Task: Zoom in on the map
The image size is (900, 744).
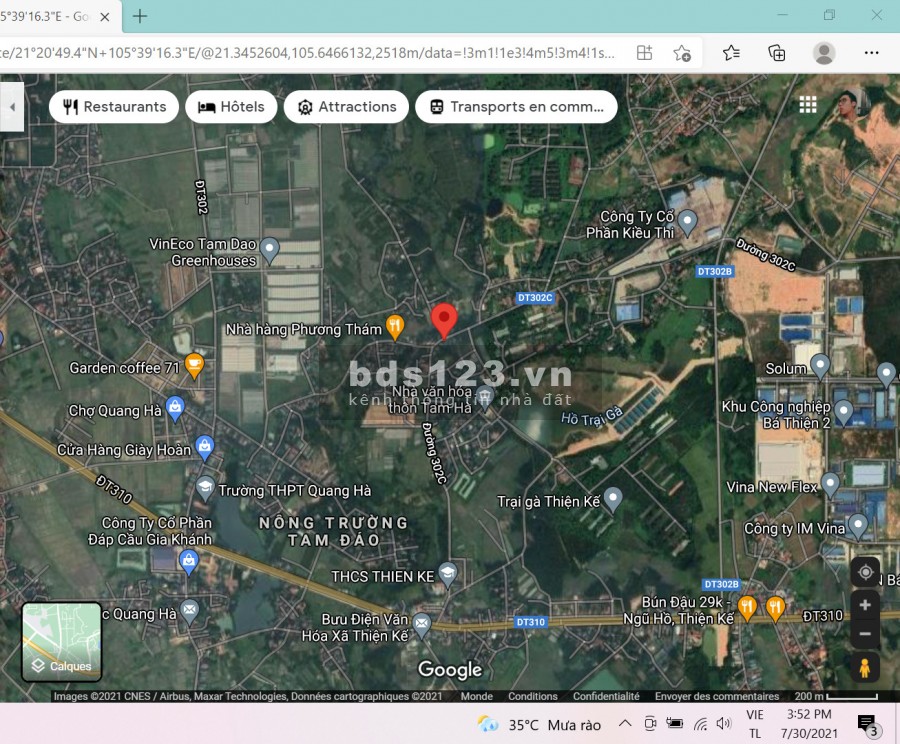Action: 865,605
